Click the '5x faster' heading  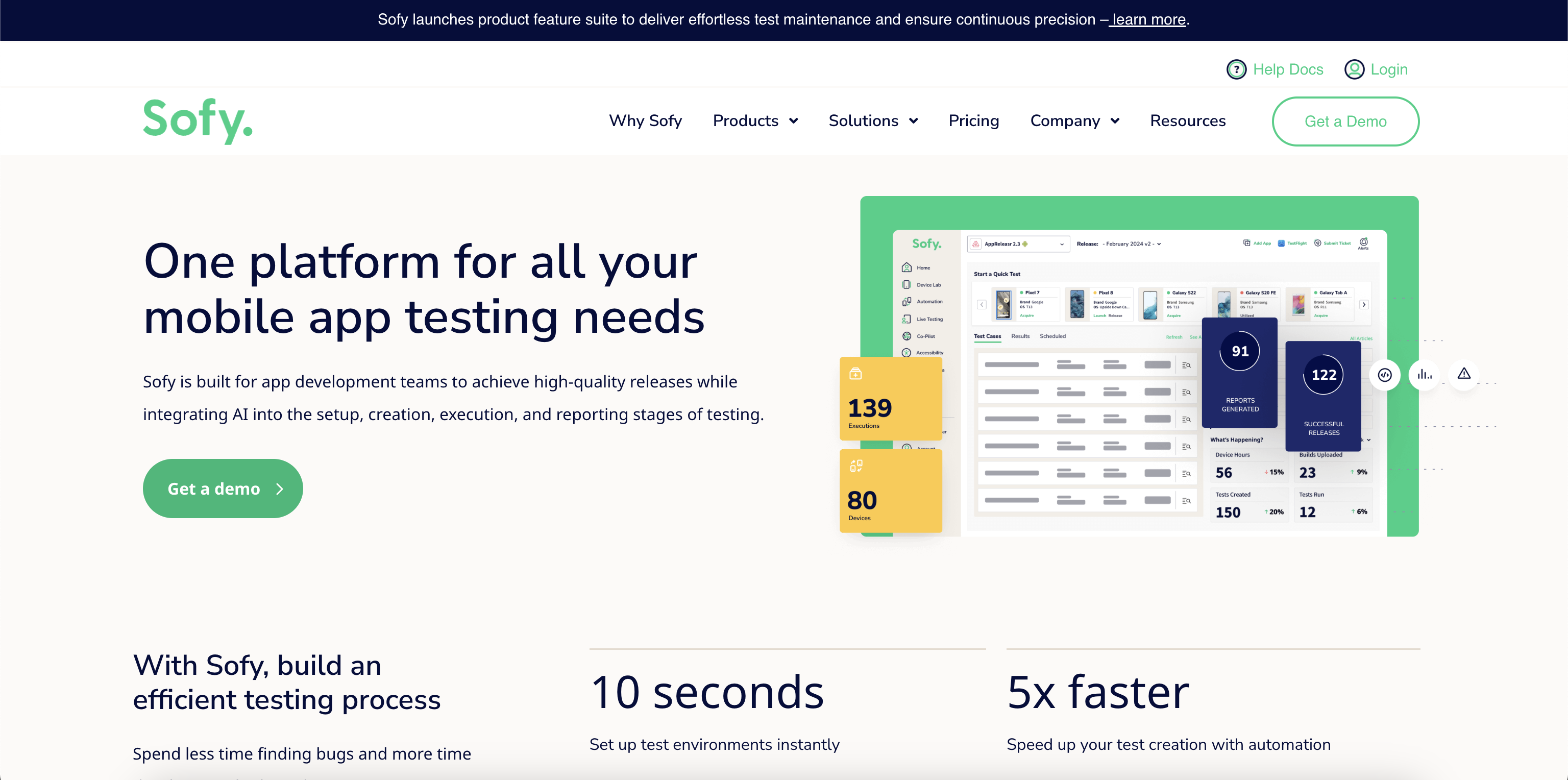(x=1097, y=692)
